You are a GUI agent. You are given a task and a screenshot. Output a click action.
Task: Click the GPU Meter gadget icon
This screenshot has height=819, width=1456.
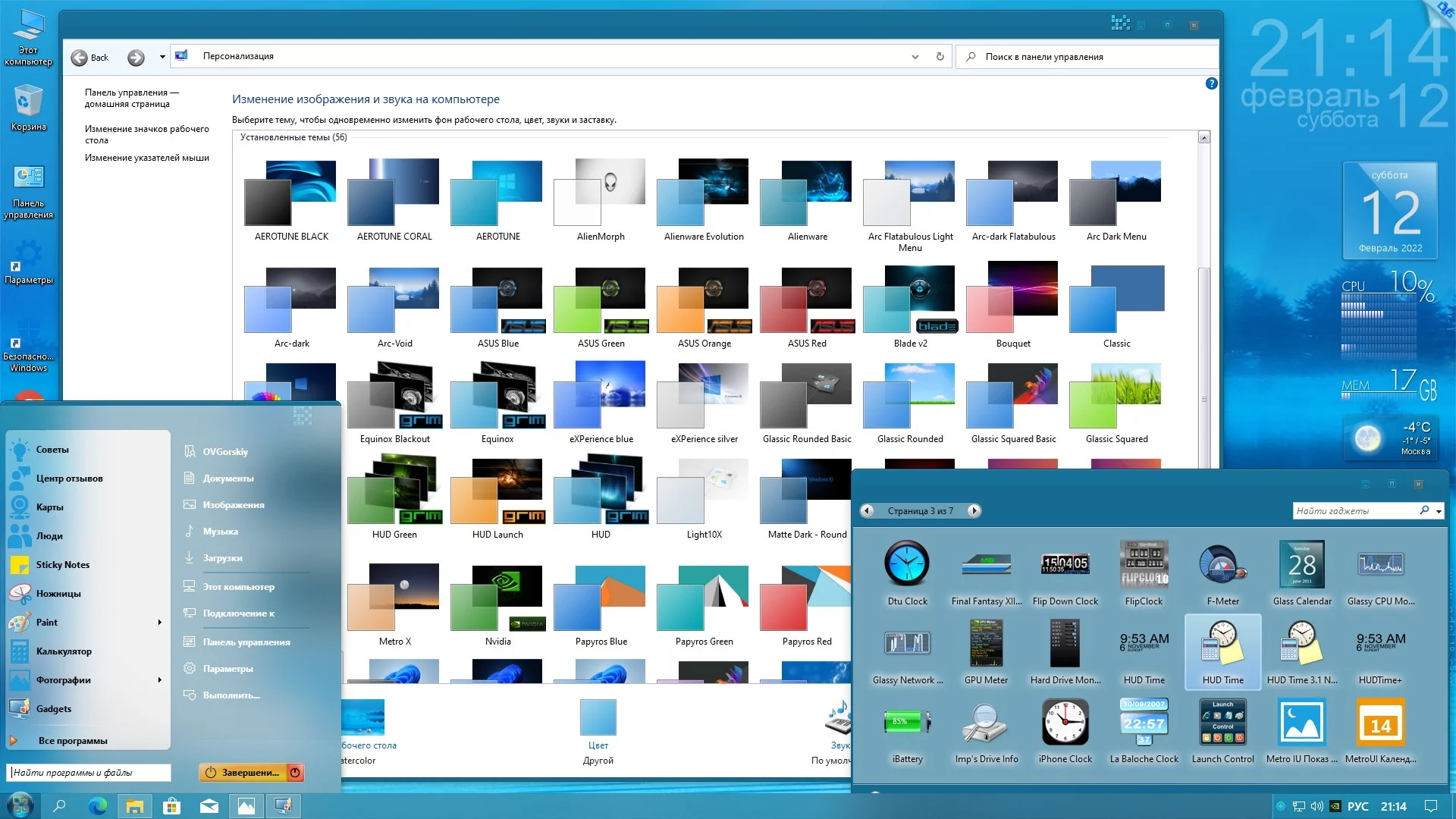[986, 643]
